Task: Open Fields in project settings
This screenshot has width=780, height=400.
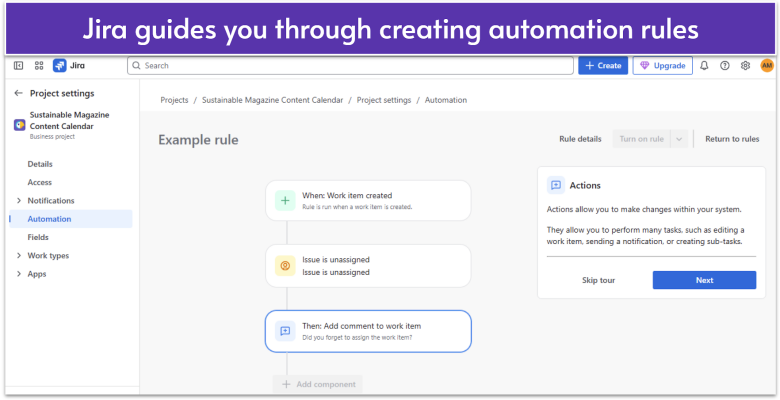Action: pos(38,237)
